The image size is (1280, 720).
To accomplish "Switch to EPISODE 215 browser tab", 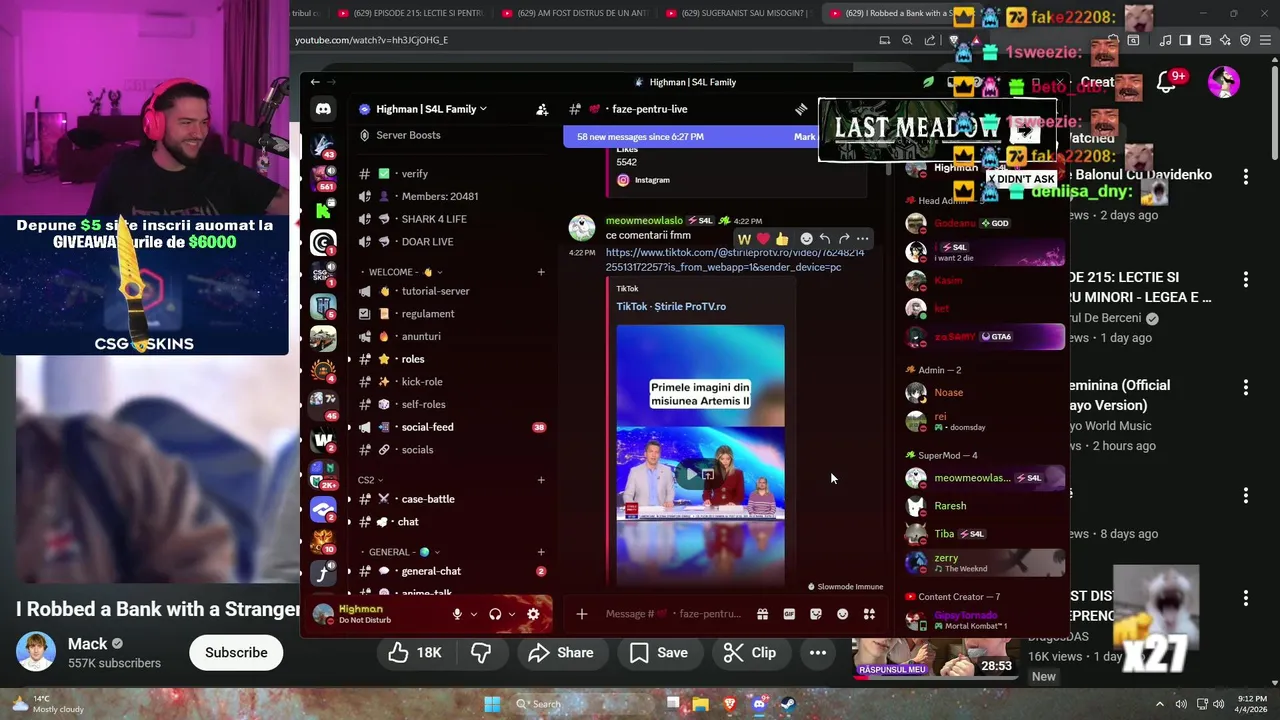I will tap(411, 13).
